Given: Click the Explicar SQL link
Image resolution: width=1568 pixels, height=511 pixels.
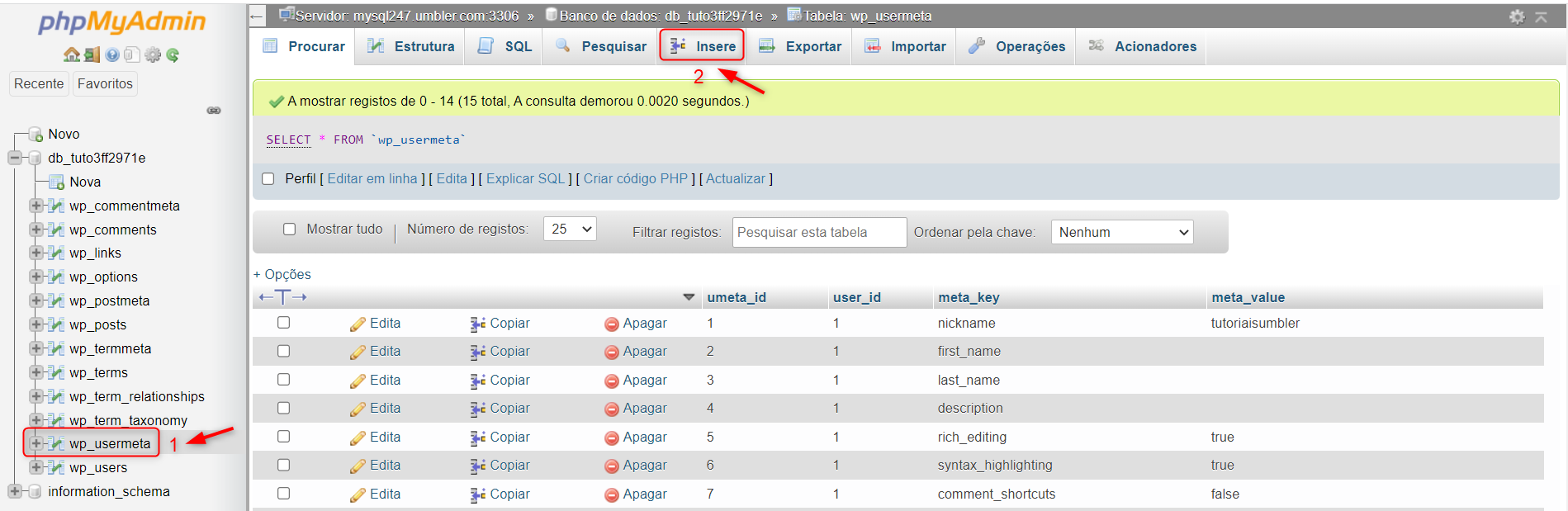Looking at the screenshot, I should tap(525, 179).
